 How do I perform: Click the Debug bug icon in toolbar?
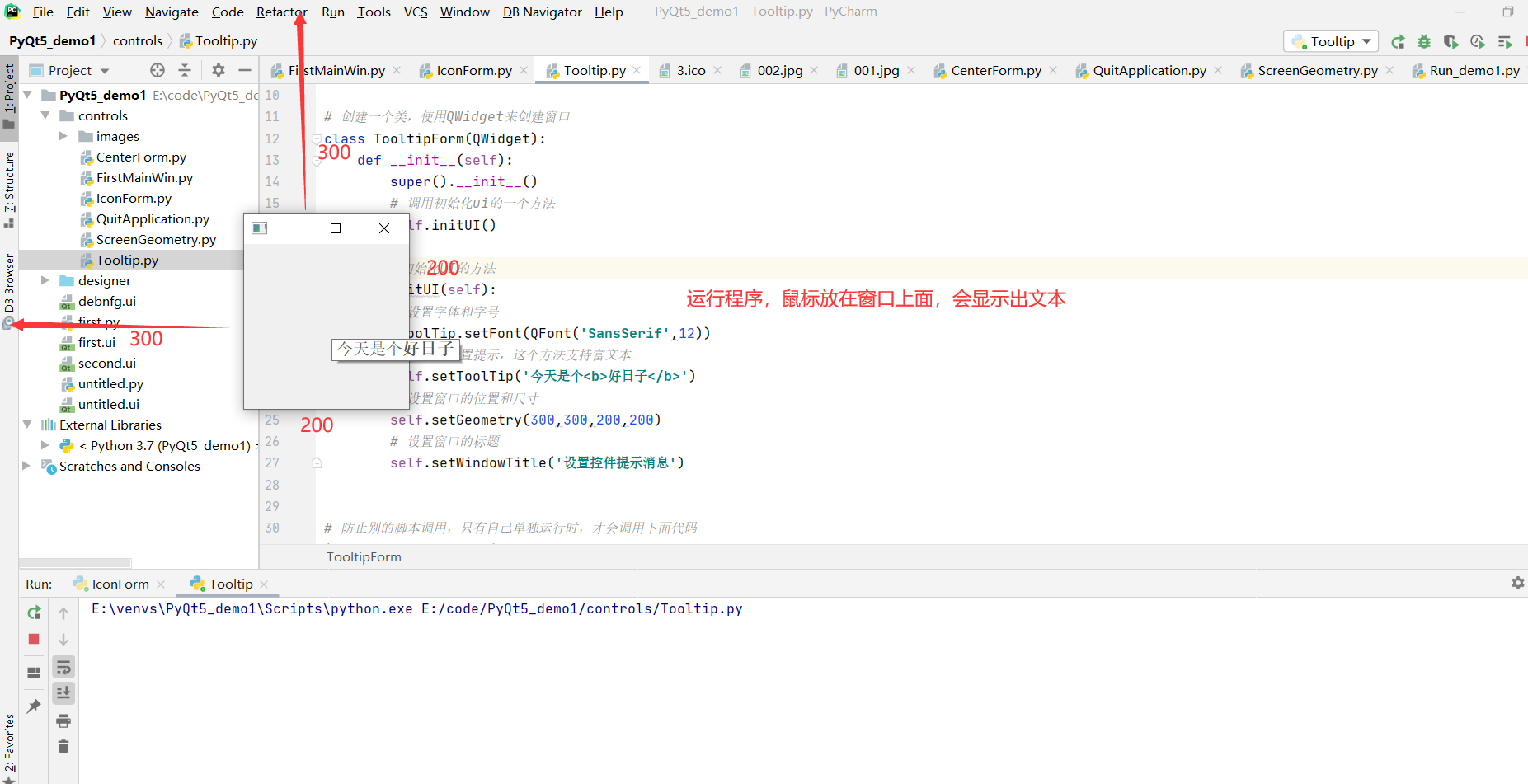click(x=1424, y=42)
